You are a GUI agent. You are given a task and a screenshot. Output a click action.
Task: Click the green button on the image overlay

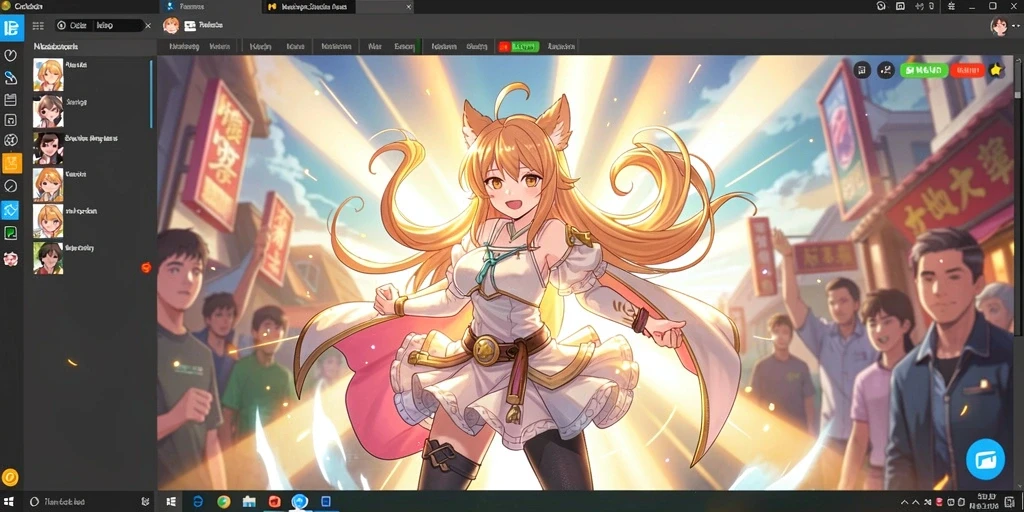point(923,70)
